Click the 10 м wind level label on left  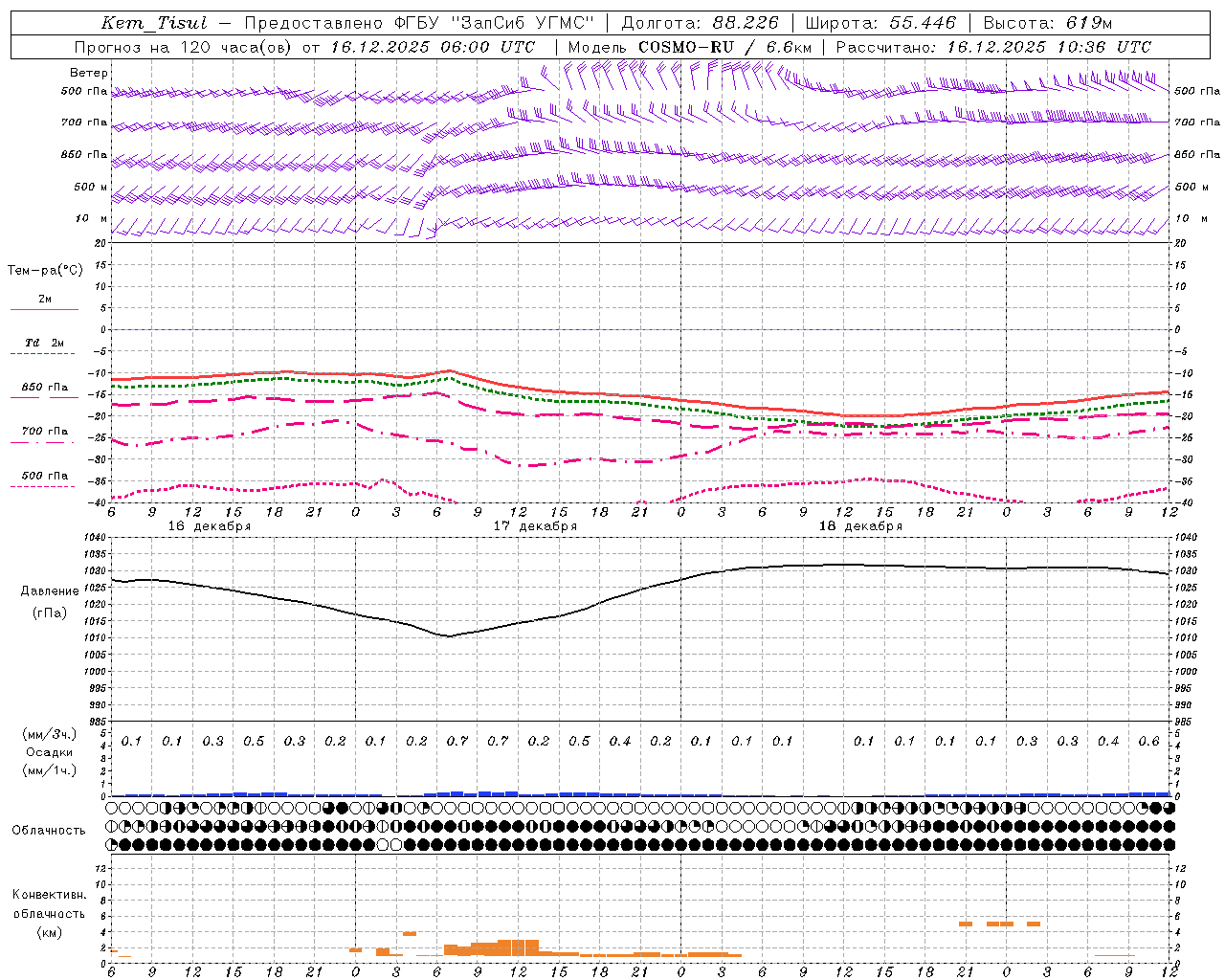[x=92, y=218]
